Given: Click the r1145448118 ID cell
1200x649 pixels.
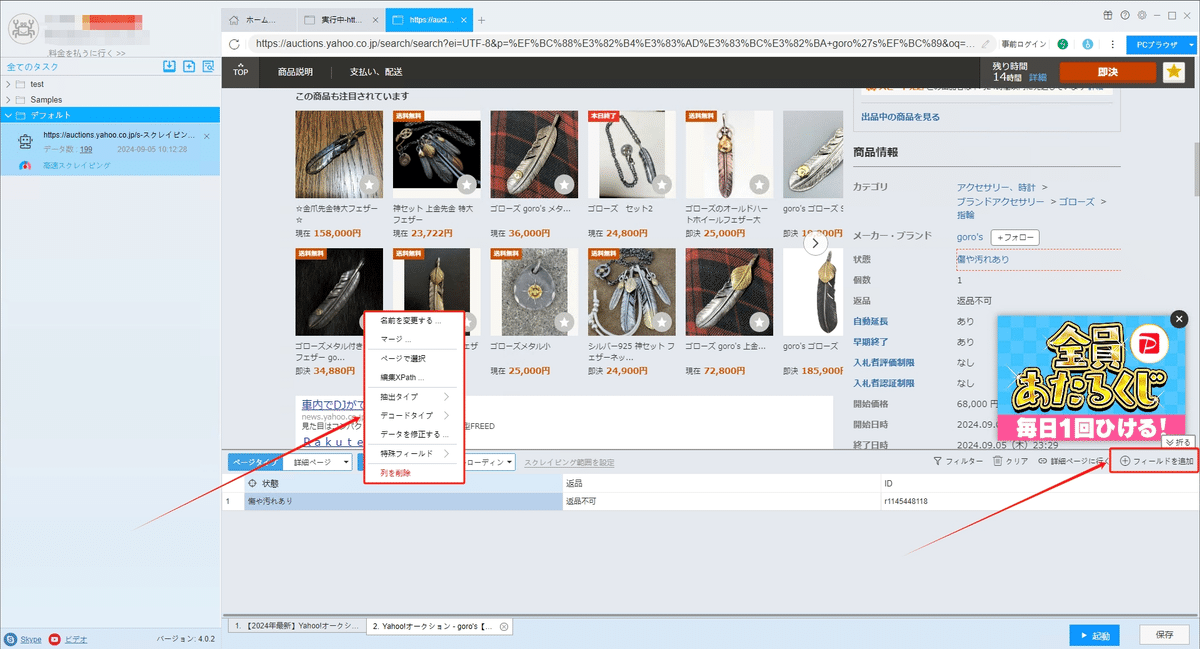Looking at the screenshot, I should click(x=1038, y=501).
